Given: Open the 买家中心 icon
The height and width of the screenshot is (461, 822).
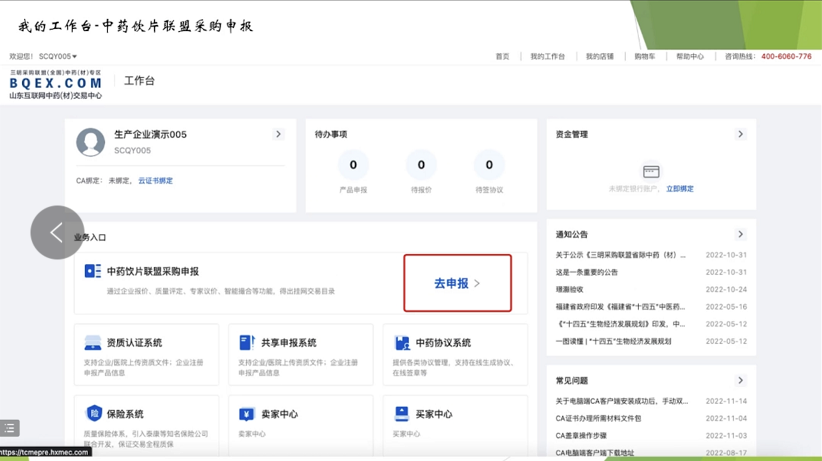Looking at the screenshot, I should click(402, 414).
